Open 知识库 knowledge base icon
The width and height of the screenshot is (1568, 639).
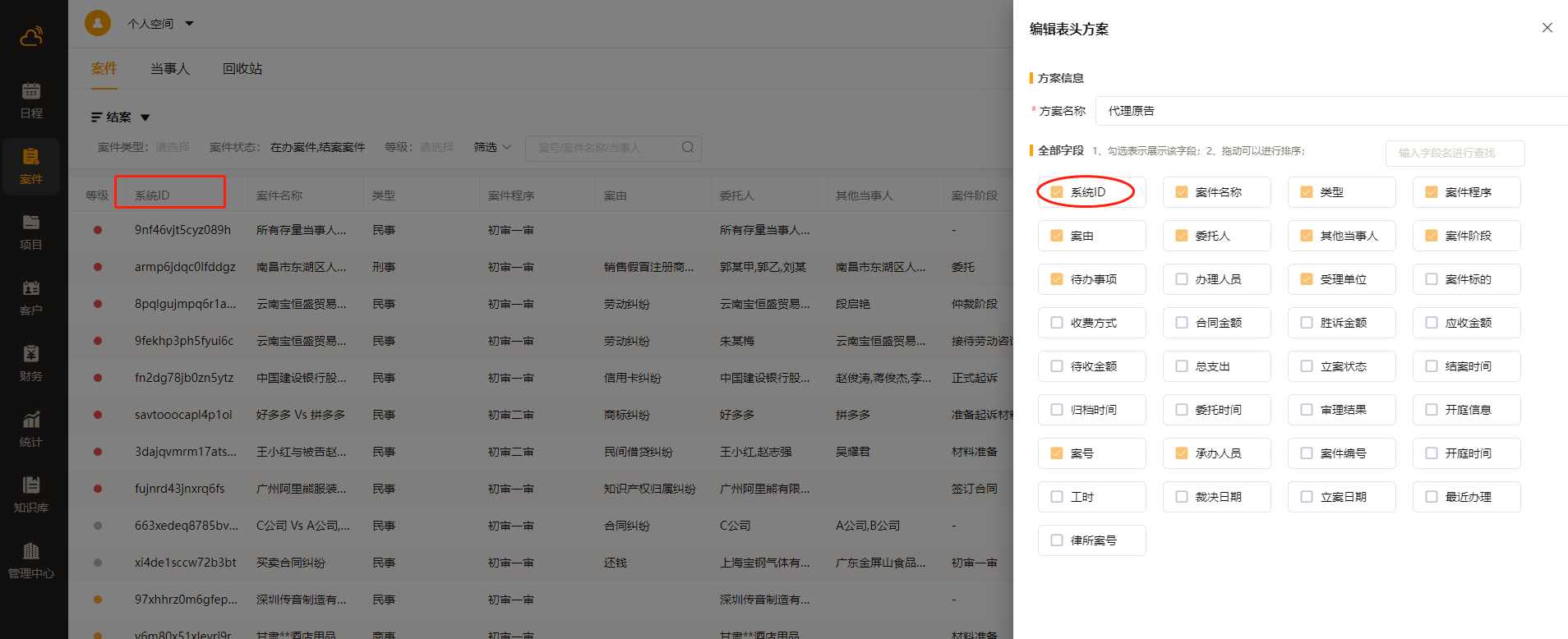click(x=31, y=494)
